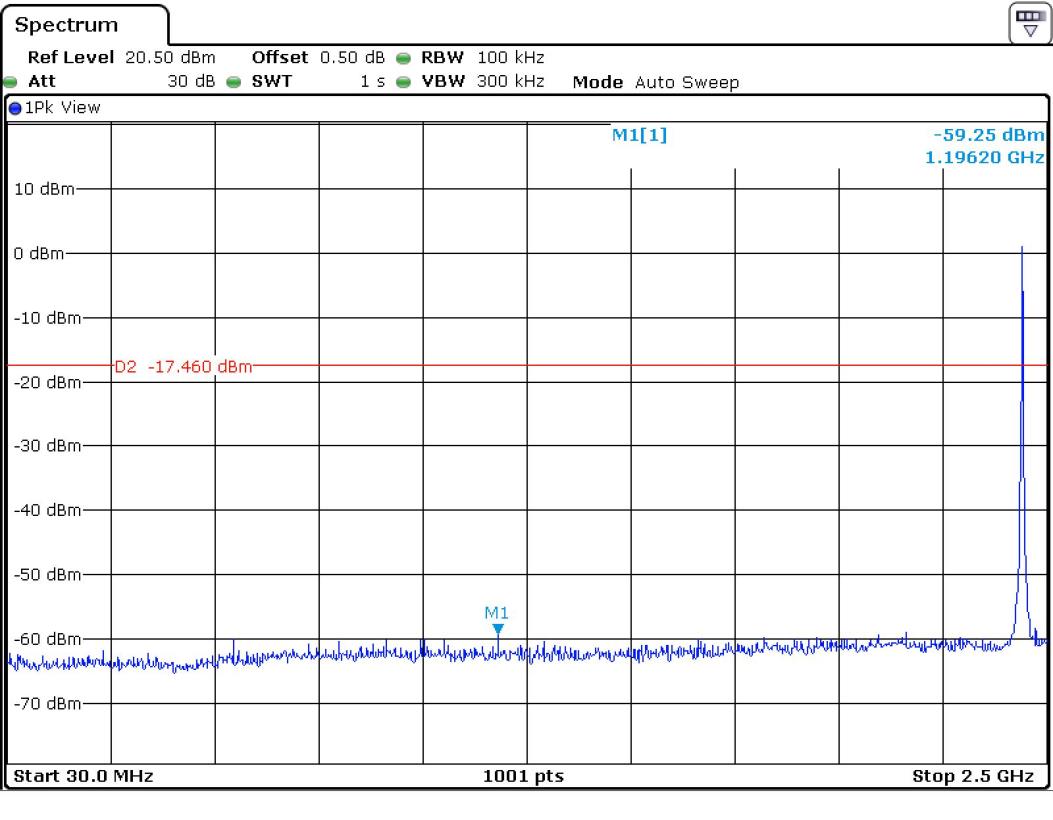Screen dimensions: 1053x820
Task: Click the green indicator next to SWT
Action: pos(234,83)
